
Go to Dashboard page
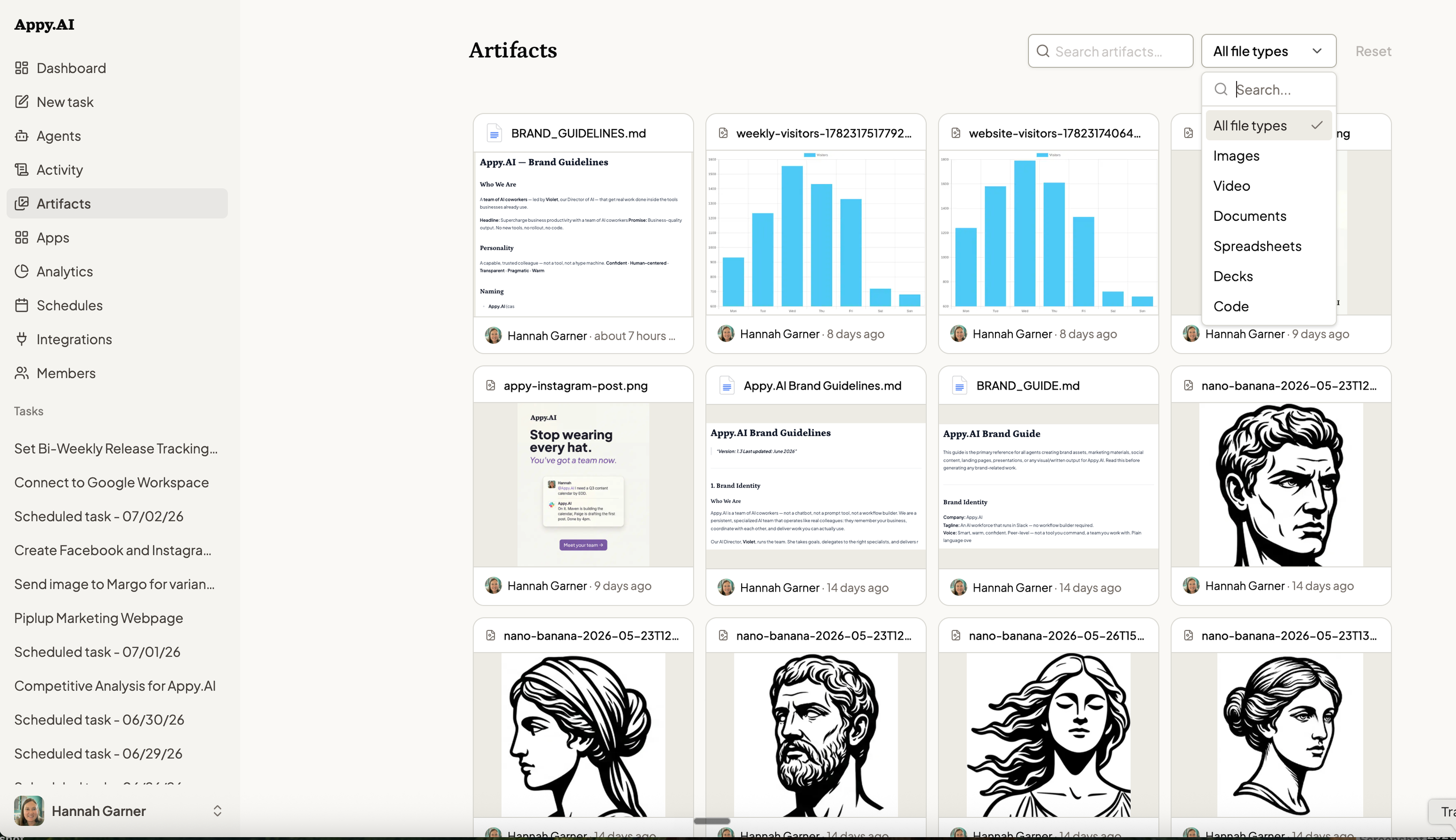click(x=117, y=68)
